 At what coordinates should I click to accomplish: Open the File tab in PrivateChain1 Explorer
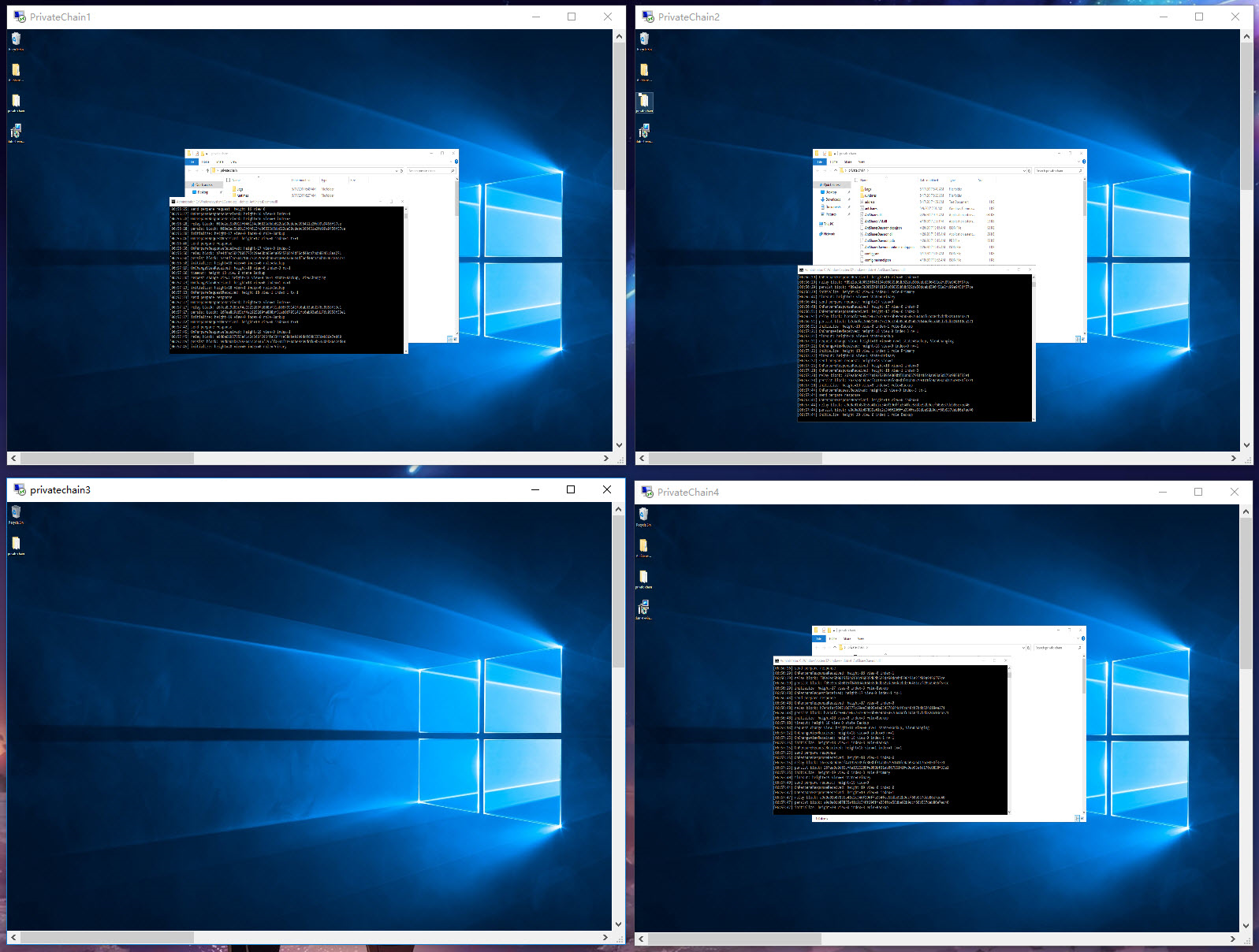(x=192, y=162)
